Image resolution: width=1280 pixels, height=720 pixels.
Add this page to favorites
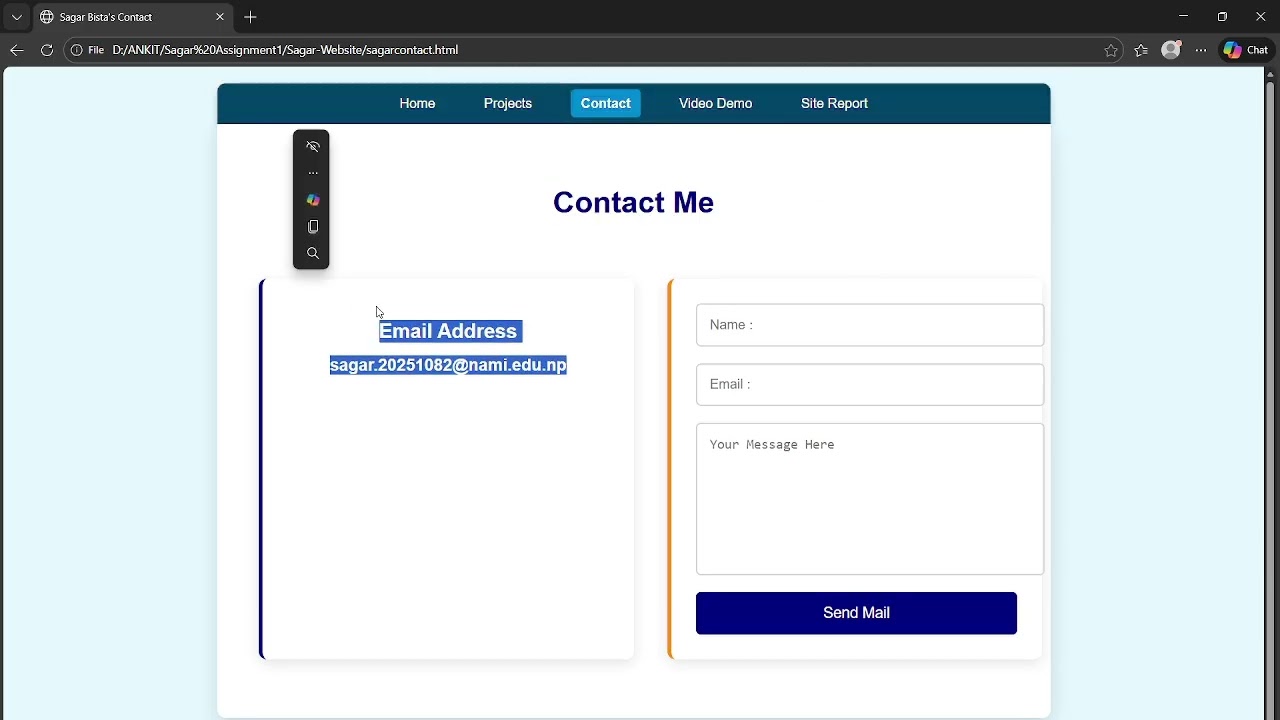[1111, 50]
